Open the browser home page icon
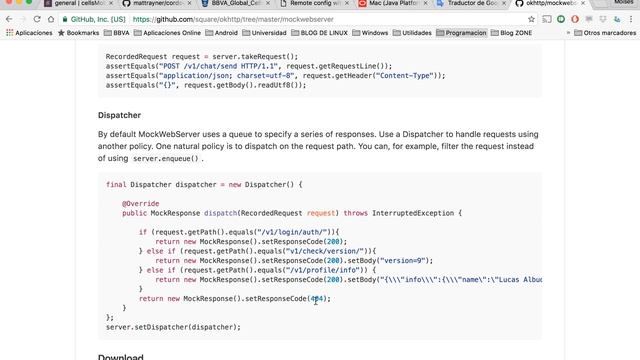 pyautogui.click(x=51, y=19)
